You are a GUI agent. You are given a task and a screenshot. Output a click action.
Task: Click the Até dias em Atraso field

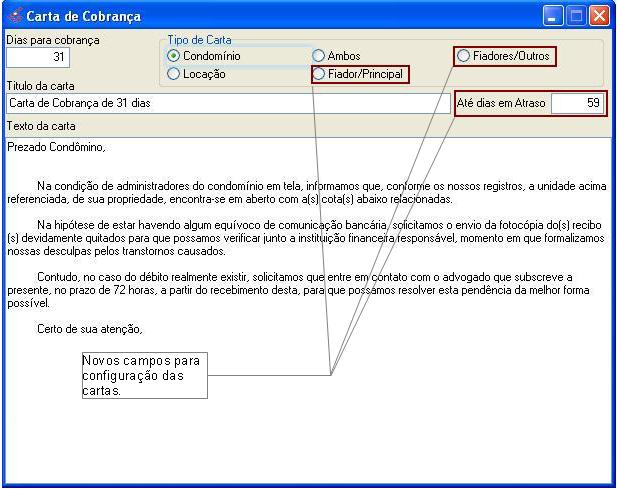[x=577, y=103]
